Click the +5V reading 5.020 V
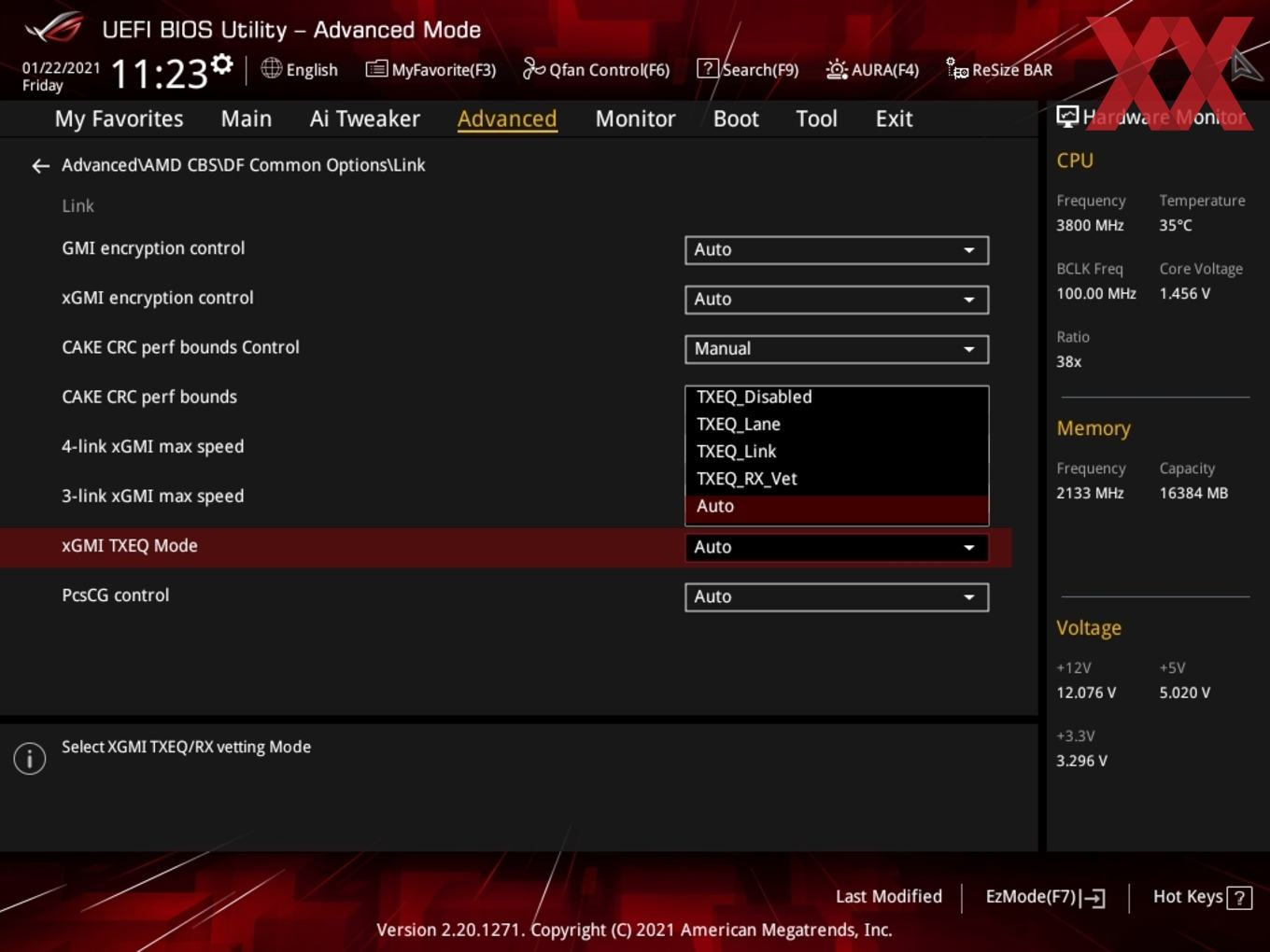This screenshot has width=1270, height=952. pos(1185,693)
